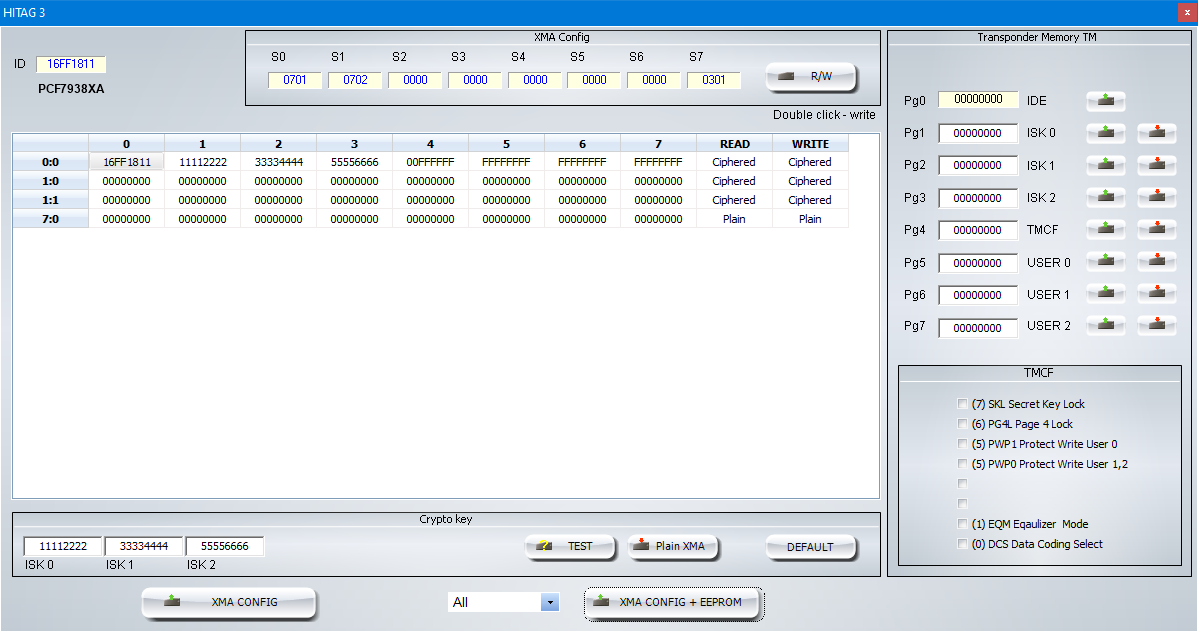Click the Pg0 IDE value field

click(x=978, y=99)
